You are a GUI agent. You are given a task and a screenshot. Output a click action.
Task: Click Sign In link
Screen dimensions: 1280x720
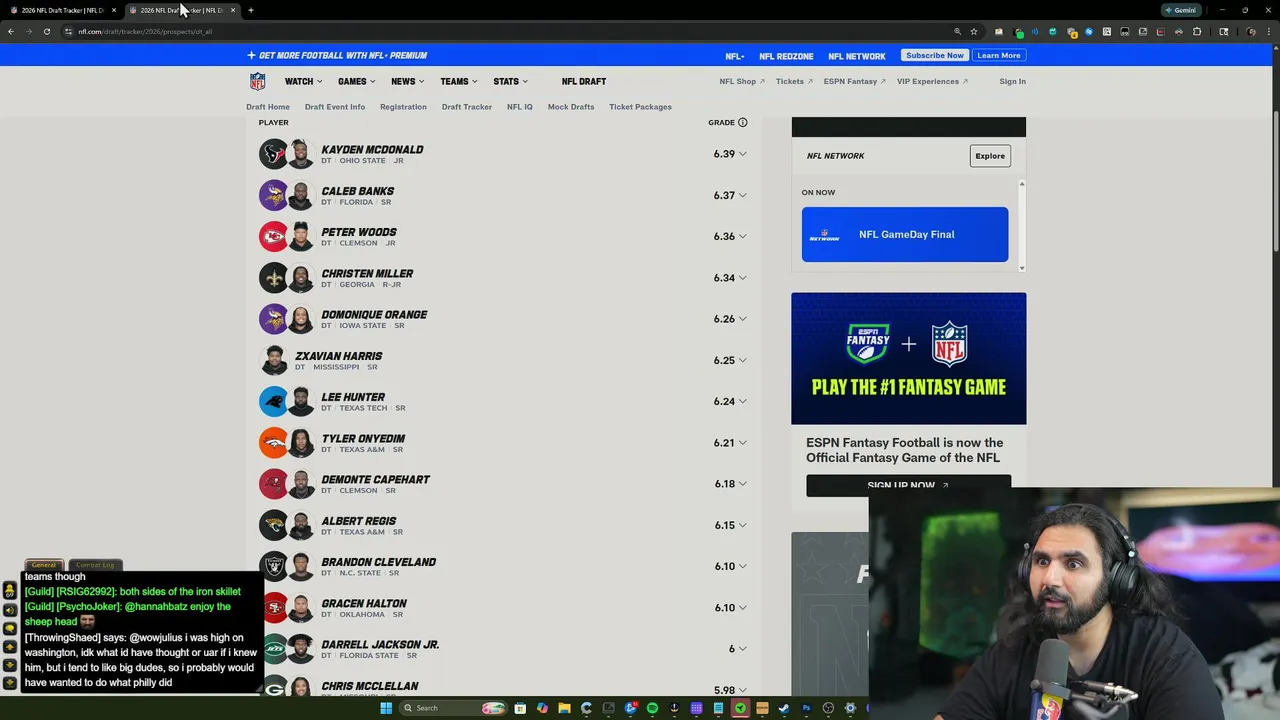click(x=1012, y=81)
